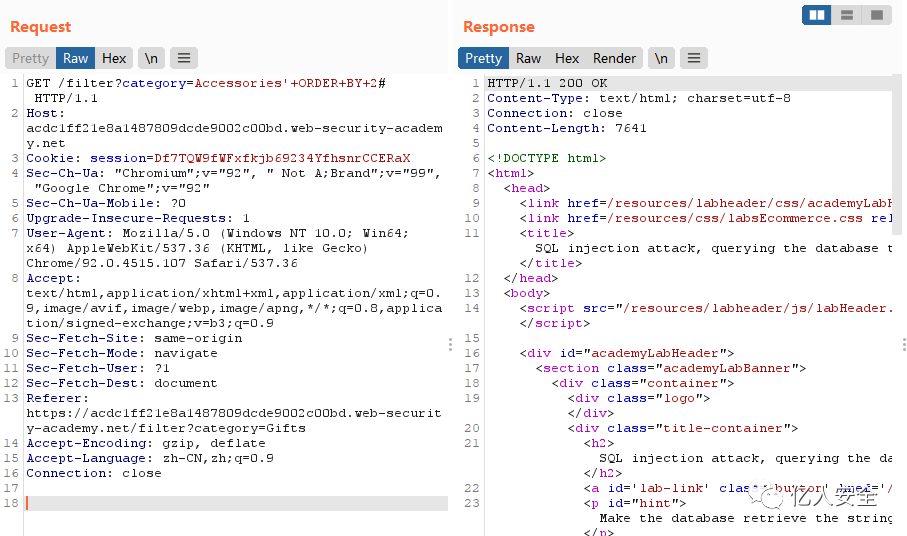
Task: Choose combined single-pane layout icon
Action: pos(877,15)
